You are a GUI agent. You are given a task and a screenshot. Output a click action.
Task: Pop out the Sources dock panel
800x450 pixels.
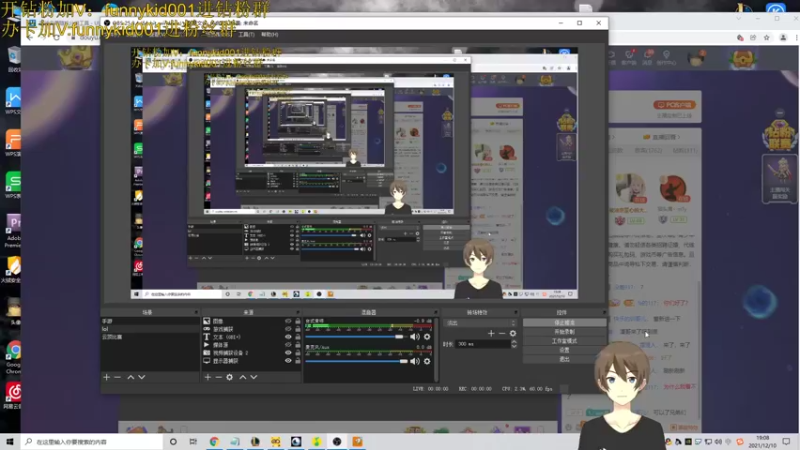click(x=298, y=312)
